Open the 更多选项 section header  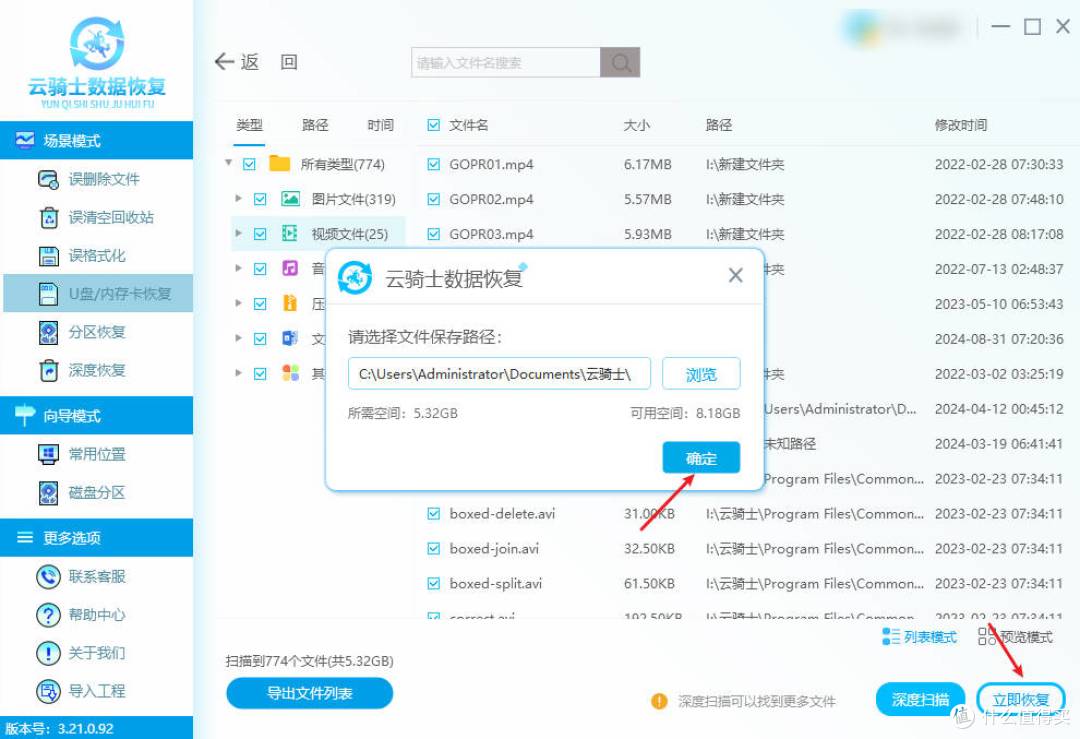(x=96, y=538)
